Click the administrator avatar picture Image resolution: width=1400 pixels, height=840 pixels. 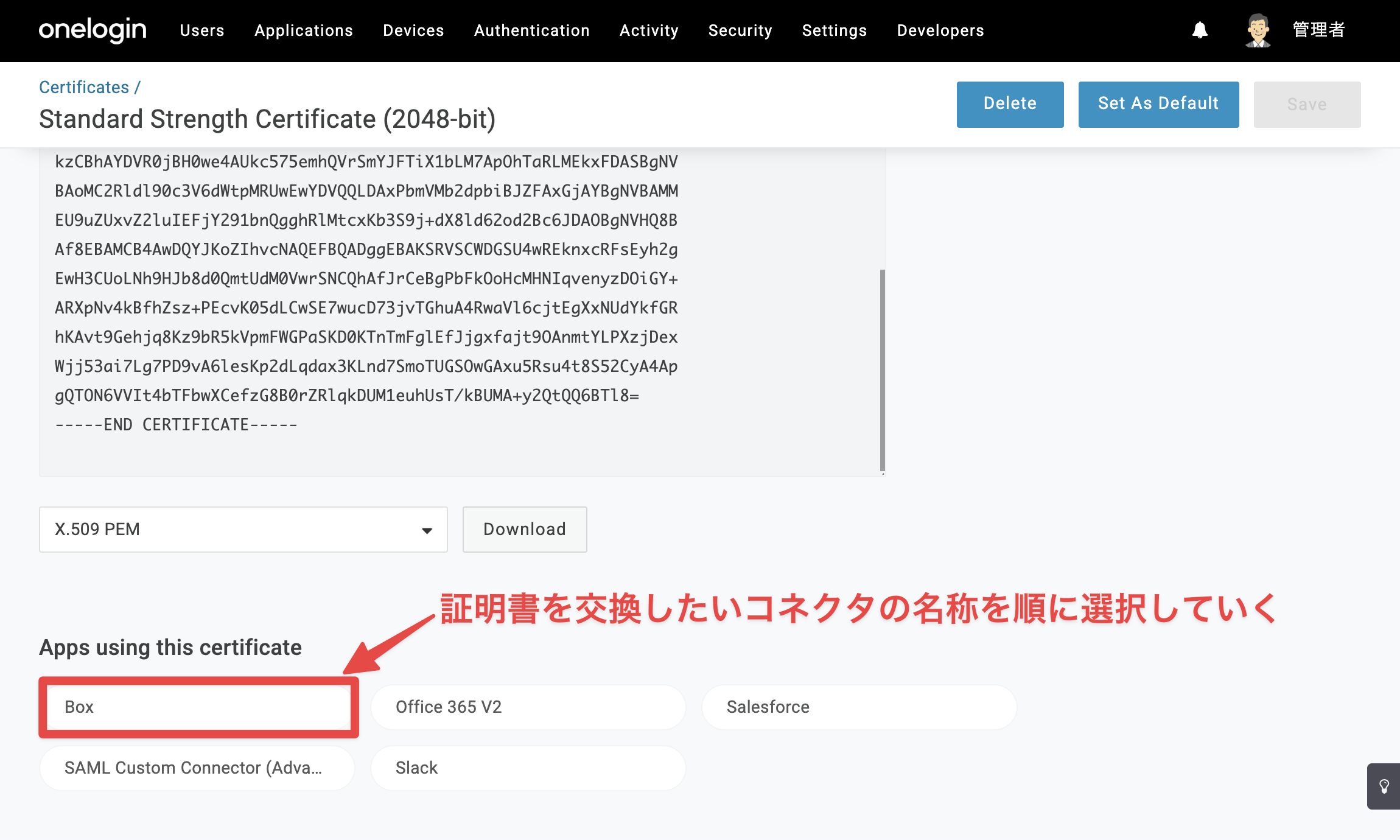point(1258,30)
